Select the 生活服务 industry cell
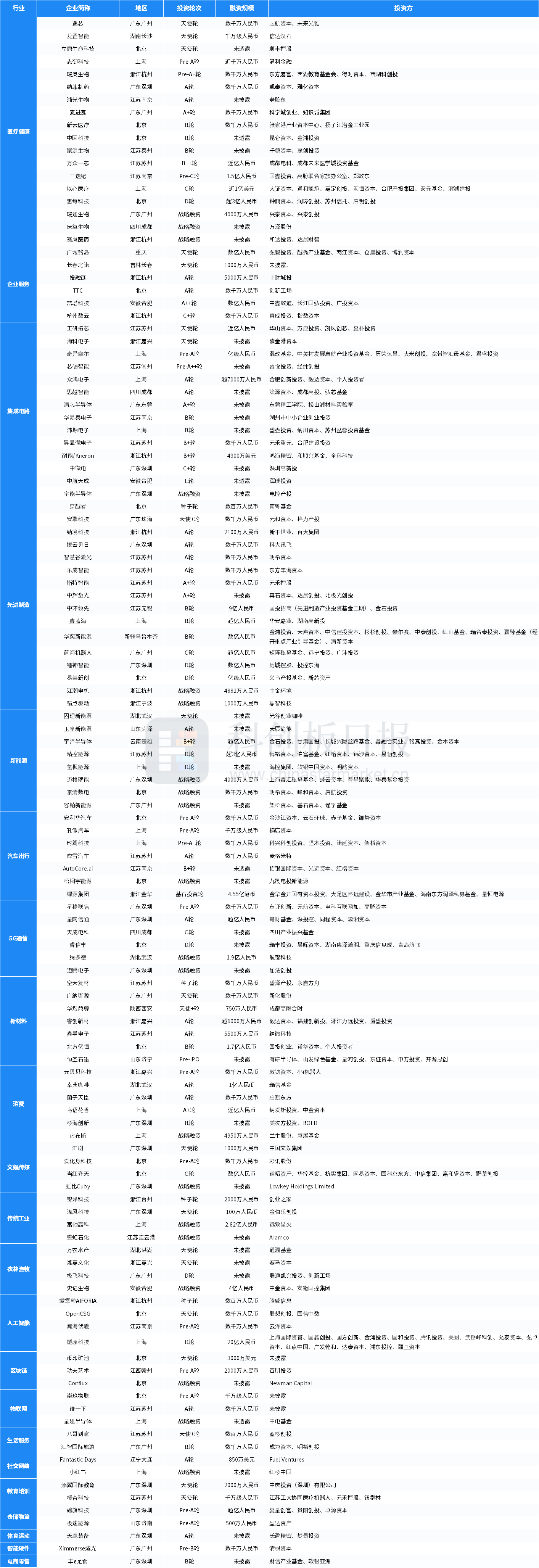 click(18, 1441)
